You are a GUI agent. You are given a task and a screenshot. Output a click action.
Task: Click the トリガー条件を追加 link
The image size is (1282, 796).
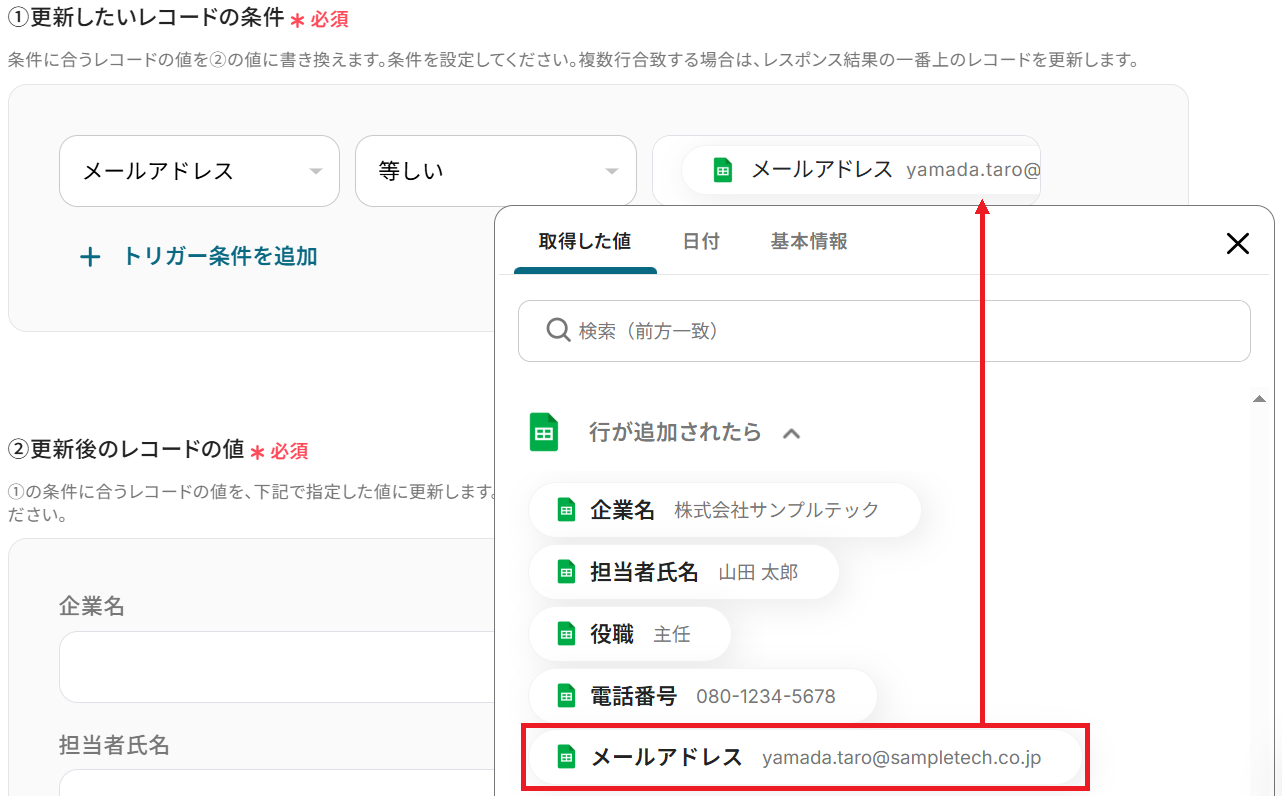coord(219,256)
